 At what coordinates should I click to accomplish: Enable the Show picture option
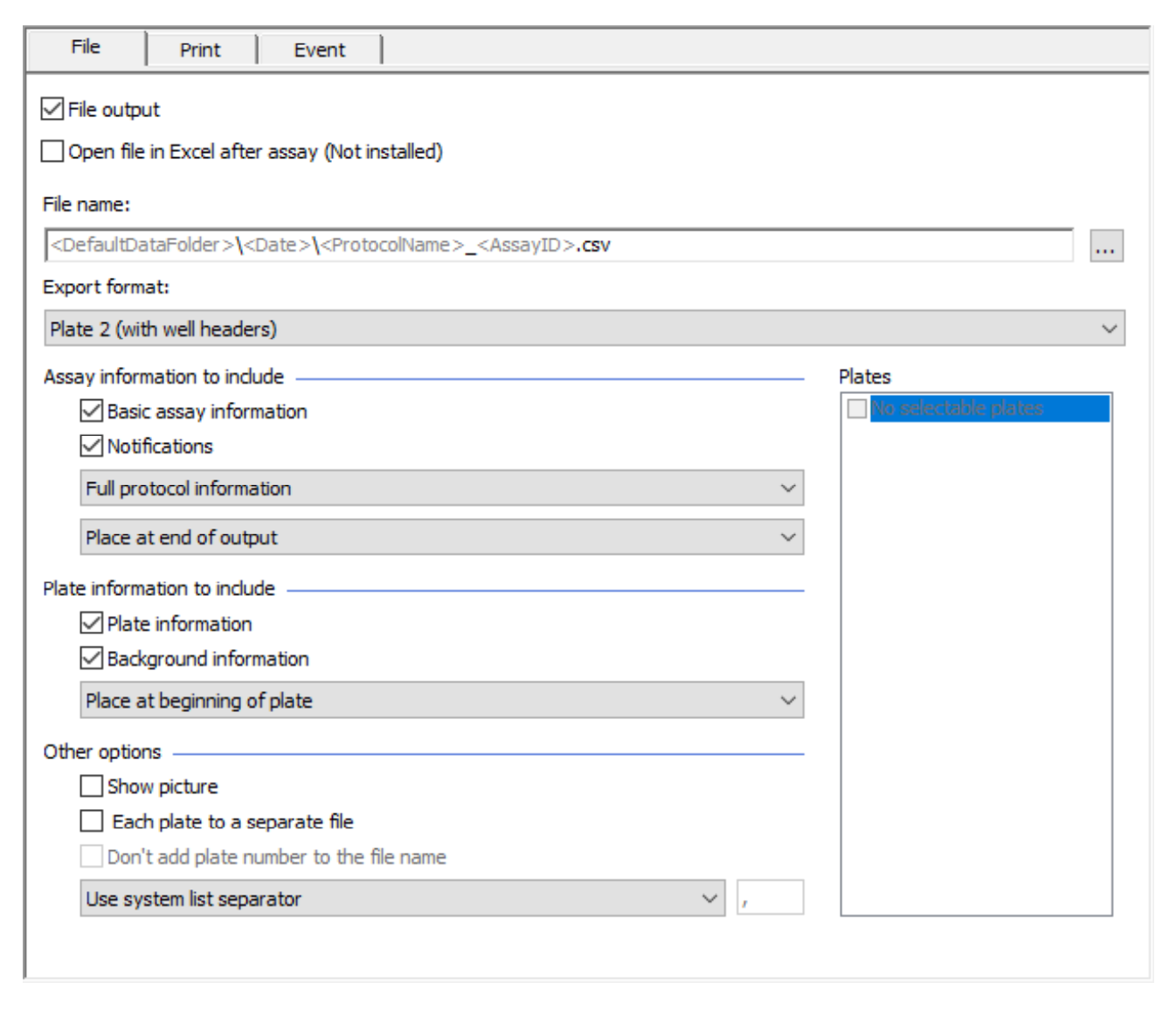point(90,786)
